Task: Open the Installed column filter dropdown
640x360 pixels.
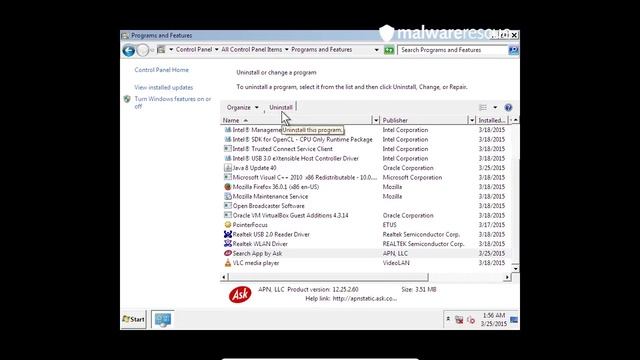Action: click(x=511, y=120)
